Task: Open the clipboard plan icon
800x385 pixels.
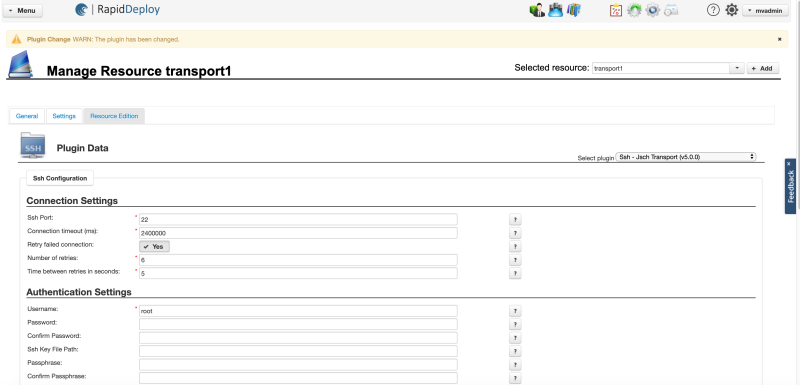Action: pos(616,10)
